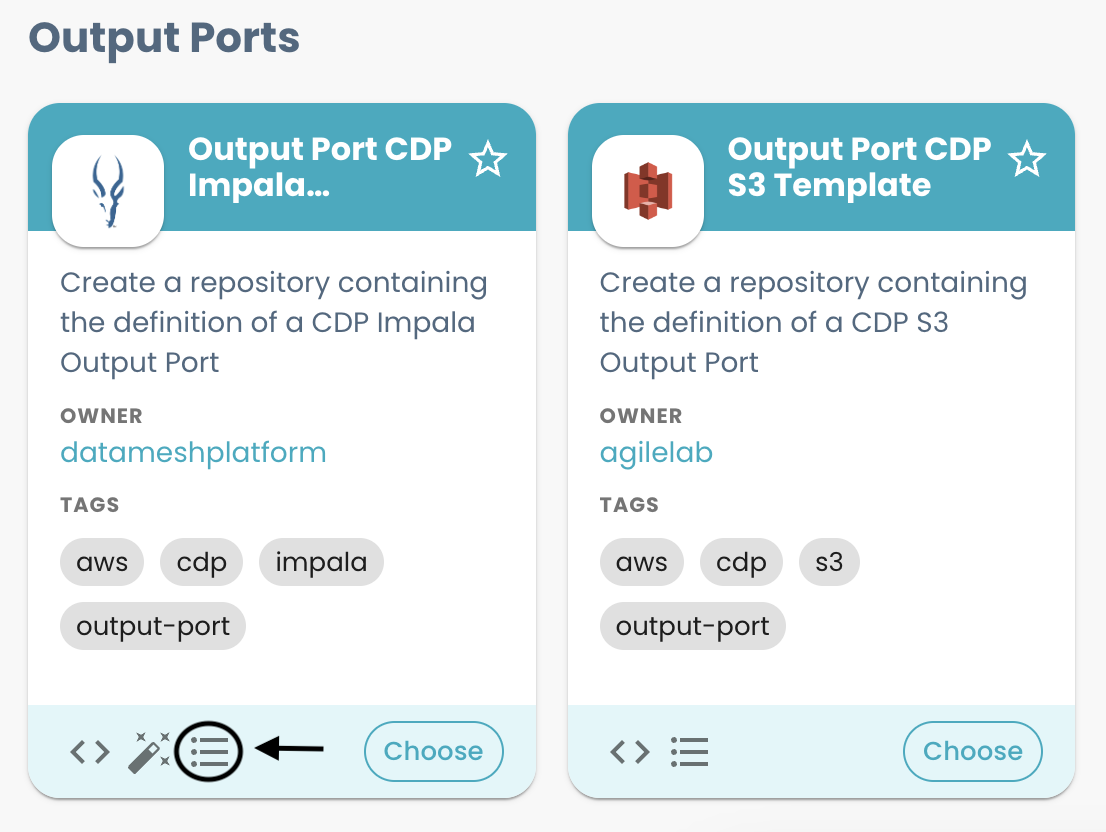Open source code icon on Impala card
1106x832 pixels.
pyautogui.click(x=90, y=752)
